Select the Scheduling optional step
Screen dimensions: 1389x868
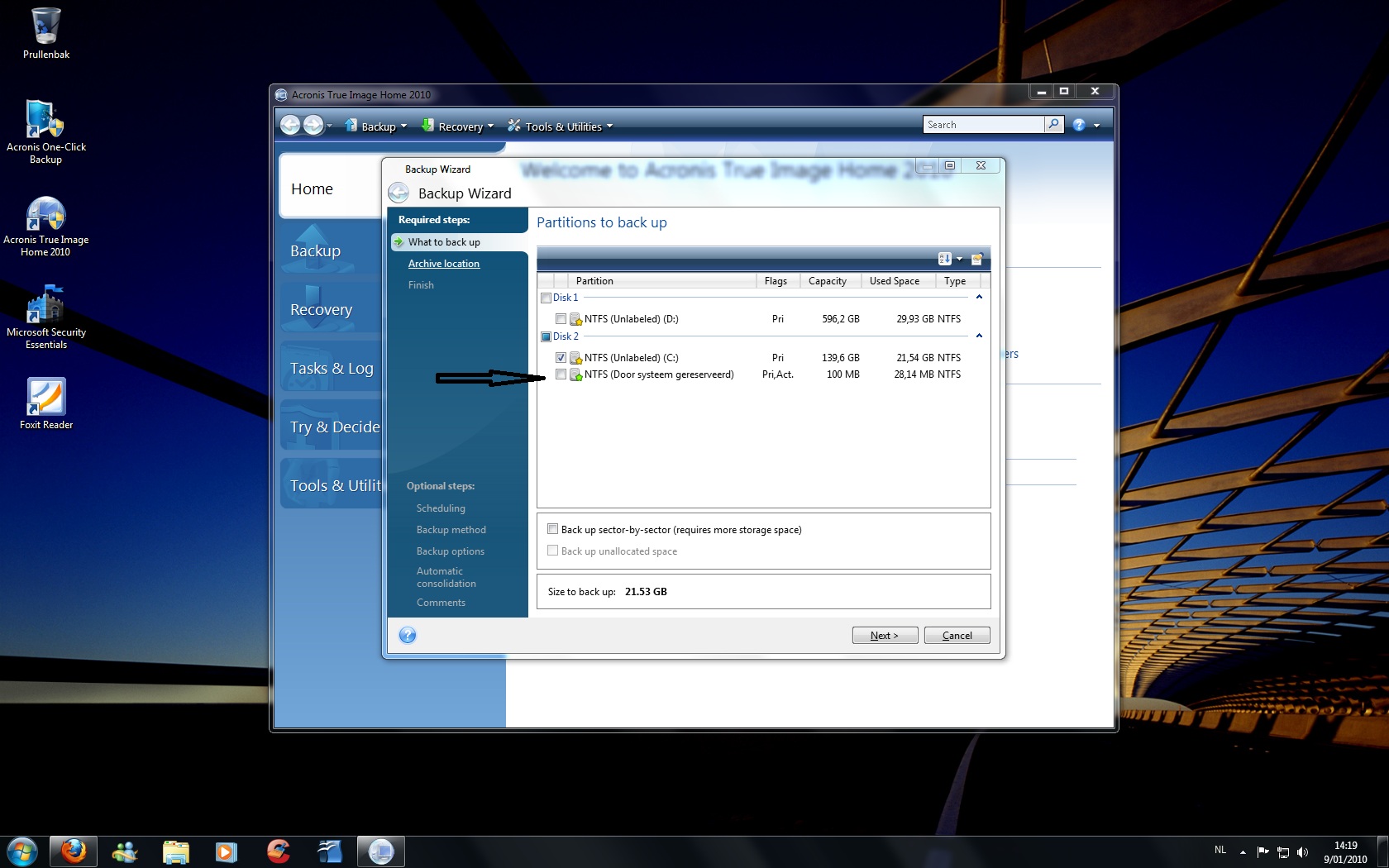(441, 508)
